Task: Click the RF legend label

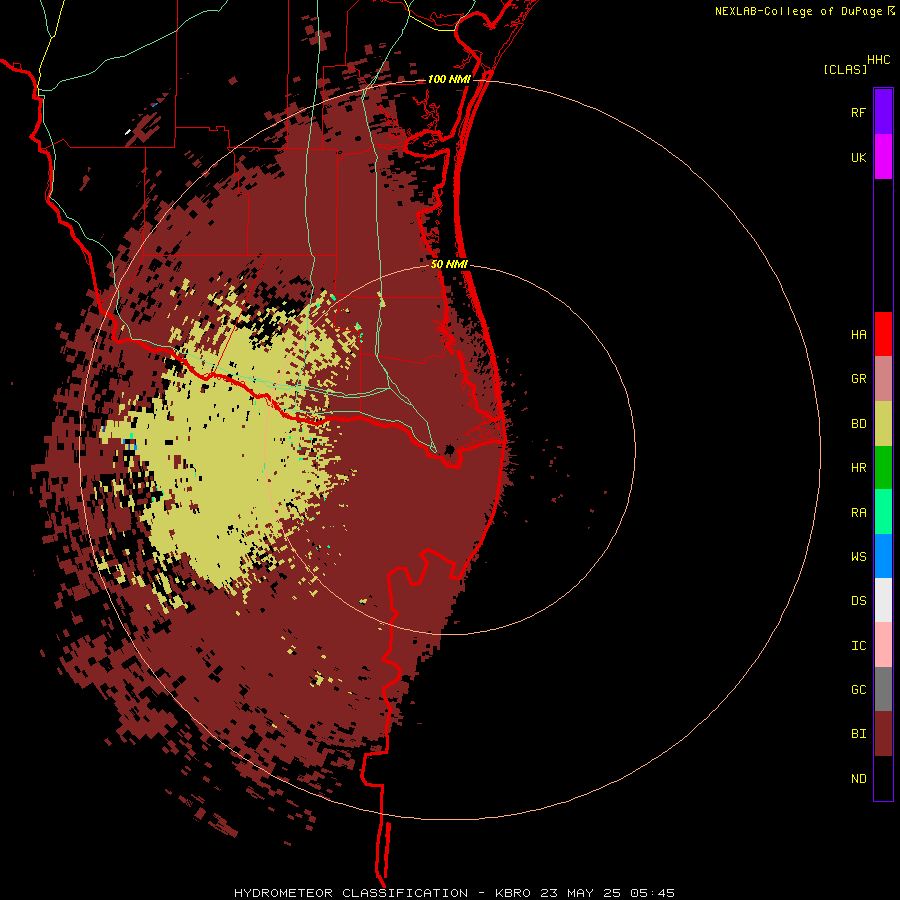Action: pyautogui.click(x=858, y=112)
